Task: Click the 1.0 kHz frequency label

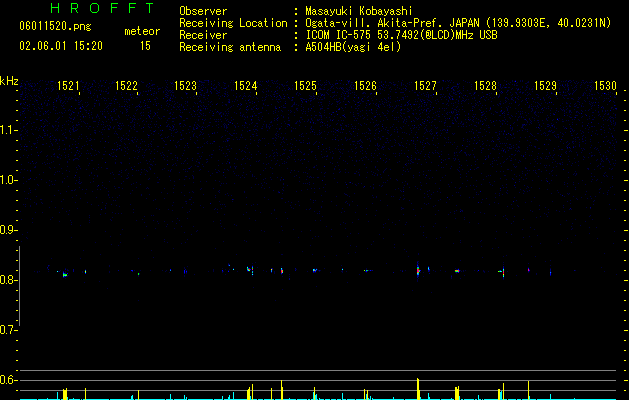Action: 9,180
